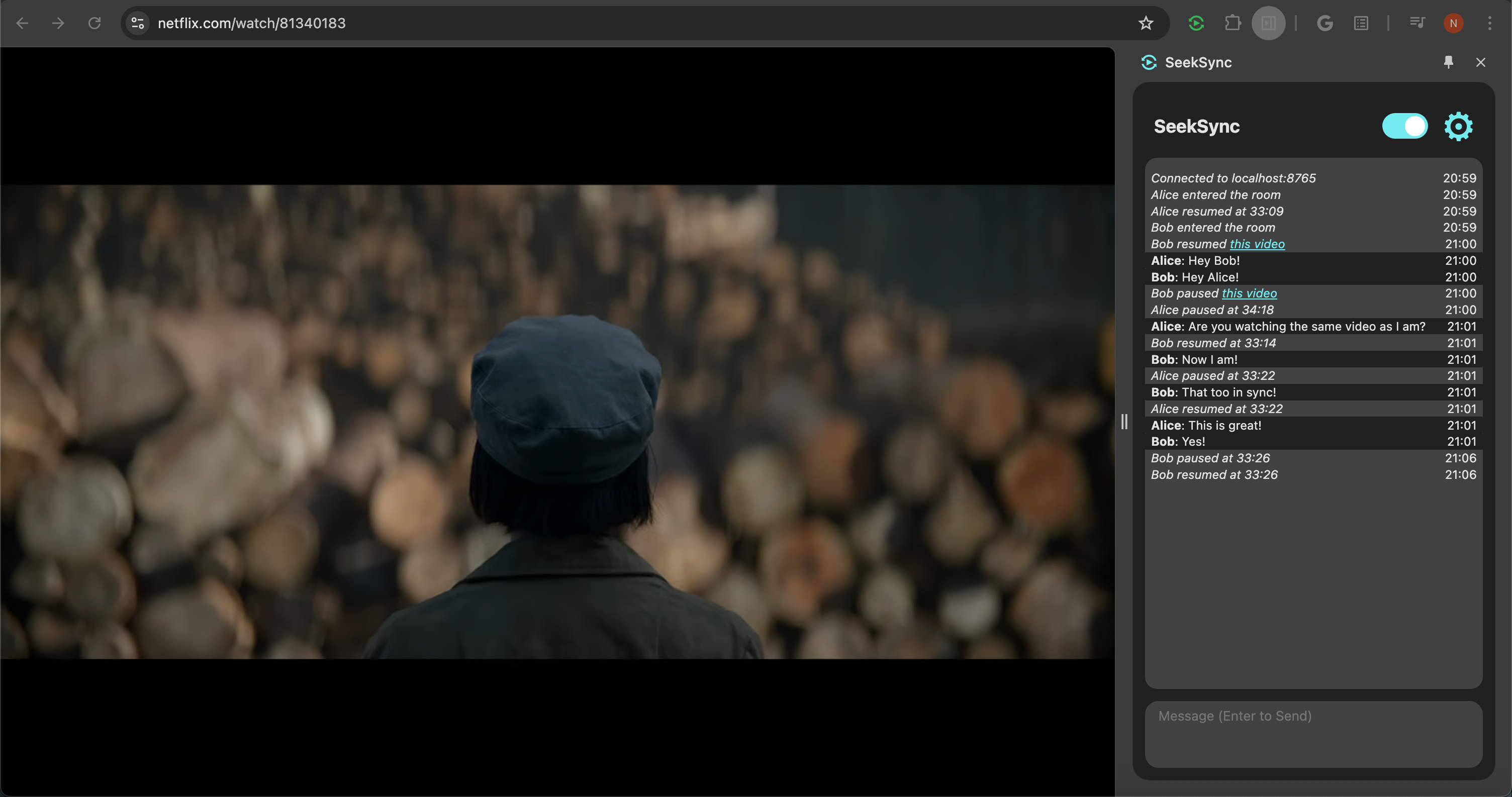Viewport: 1512px width, 797px height.
Task: Go back to previous page
Action: pos(22,24)
